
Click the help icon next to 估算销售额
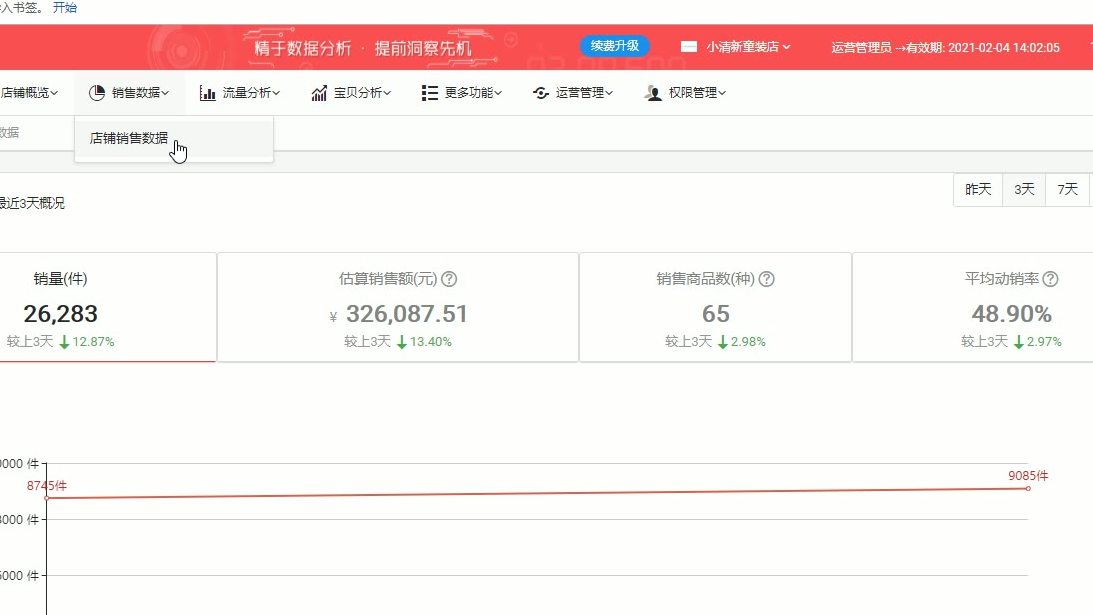450,279
